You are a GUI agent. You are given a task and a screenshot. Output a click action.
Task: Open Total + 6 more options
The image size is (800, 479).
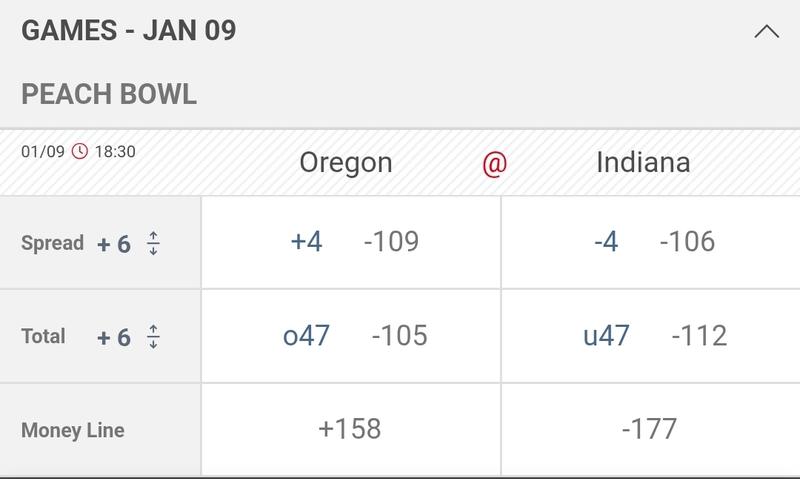coord(114,338)
